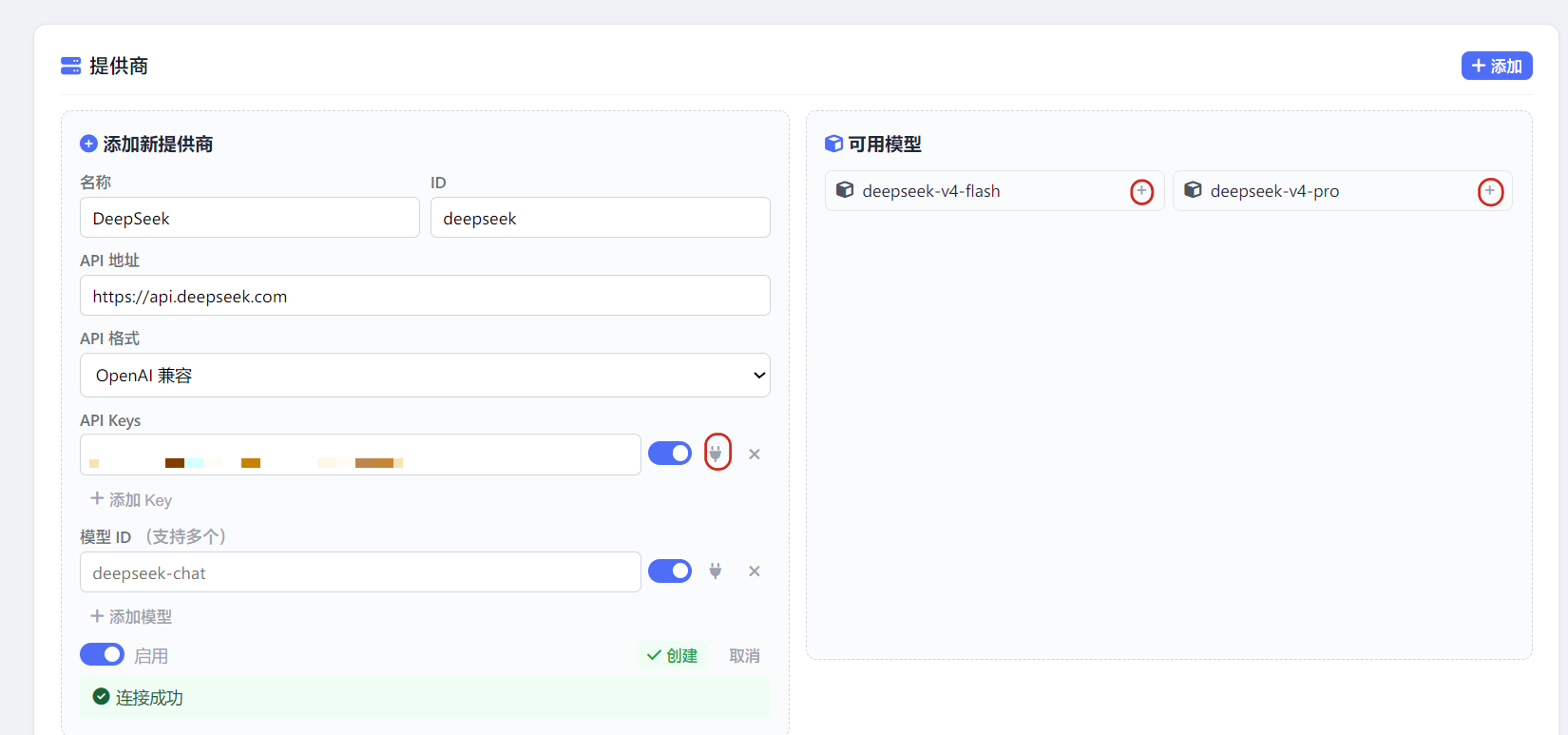The image size is (1568, 735).
Task: Click the 创建 button
Action: (673, 655)
